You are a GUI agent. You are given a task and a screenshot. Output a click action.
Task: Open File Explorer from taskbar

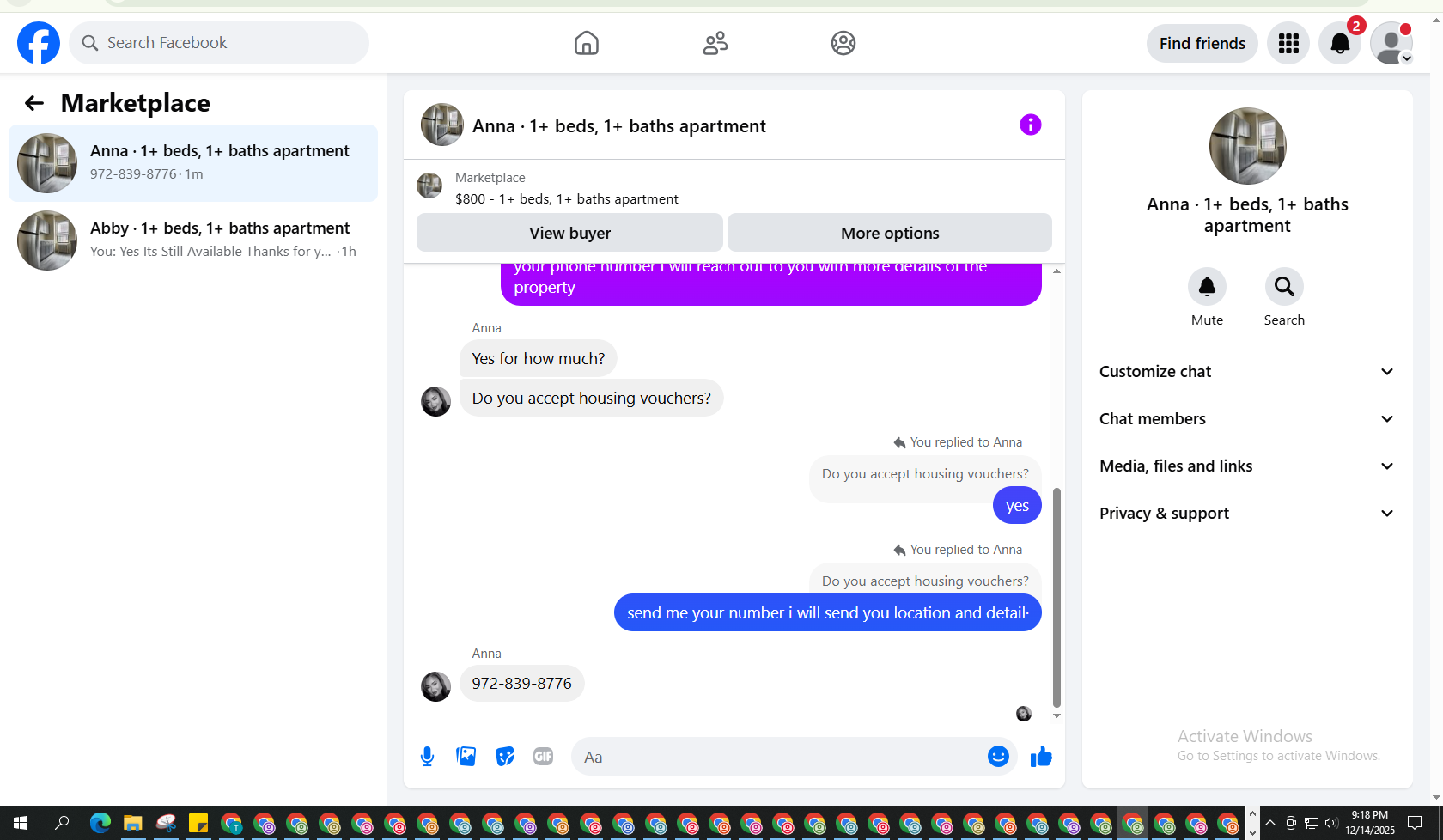133,823
